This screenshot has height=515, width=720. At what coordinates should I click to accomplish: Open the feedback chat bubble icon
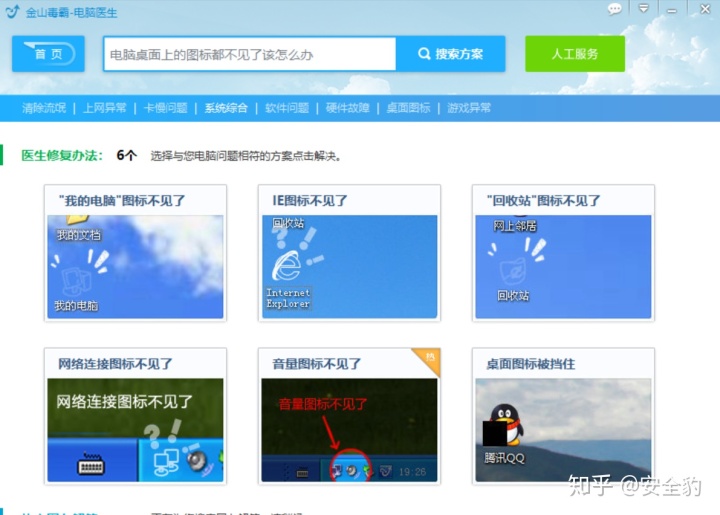pos(614,9)
